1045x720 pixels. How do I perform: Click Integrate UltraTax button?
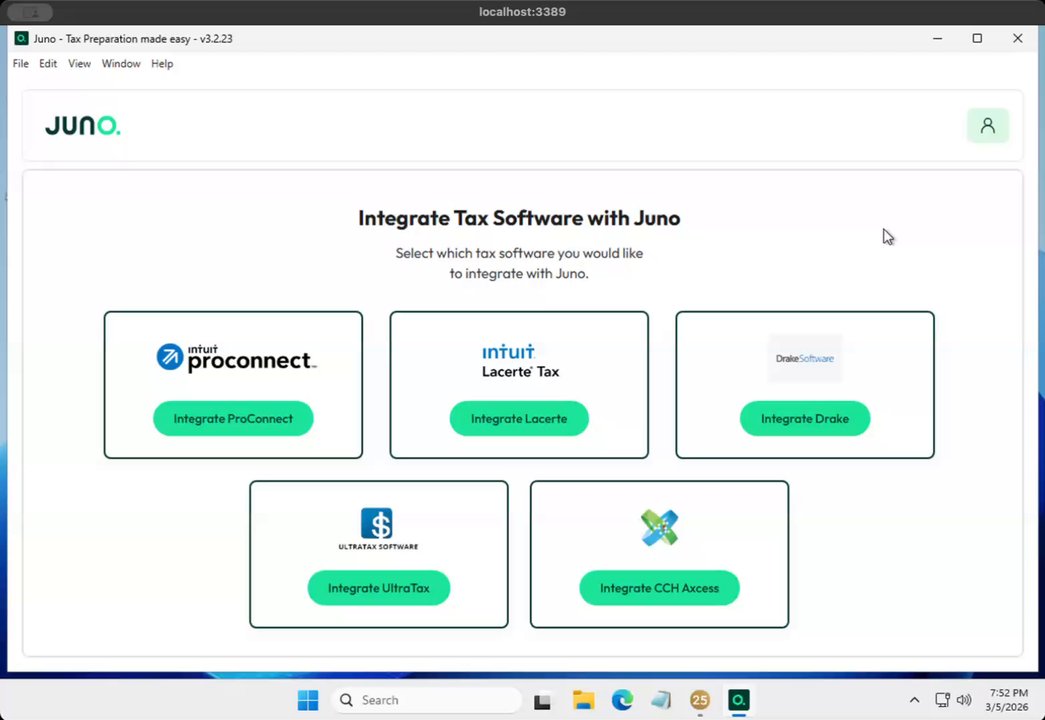pyautogui.click(x=379, y=588)
